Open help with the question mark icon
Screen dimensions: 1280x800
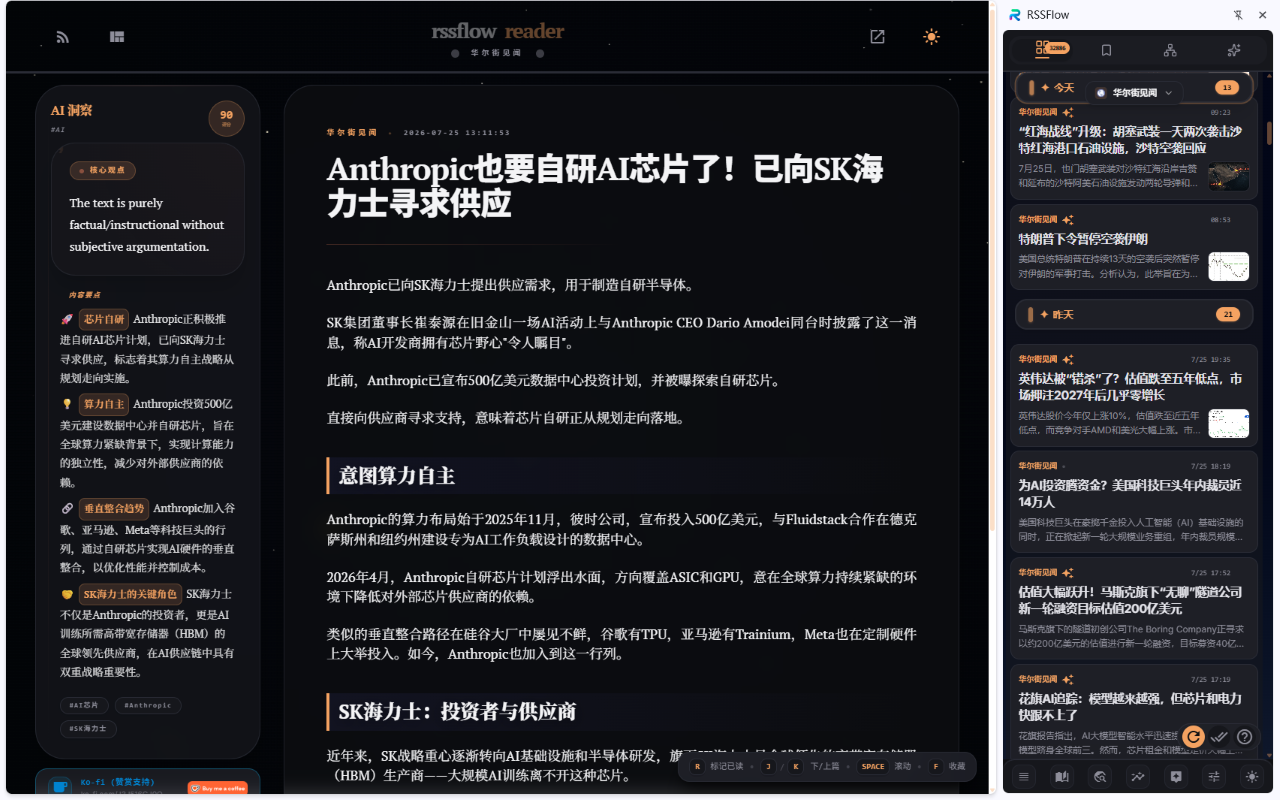[1245, 736]
